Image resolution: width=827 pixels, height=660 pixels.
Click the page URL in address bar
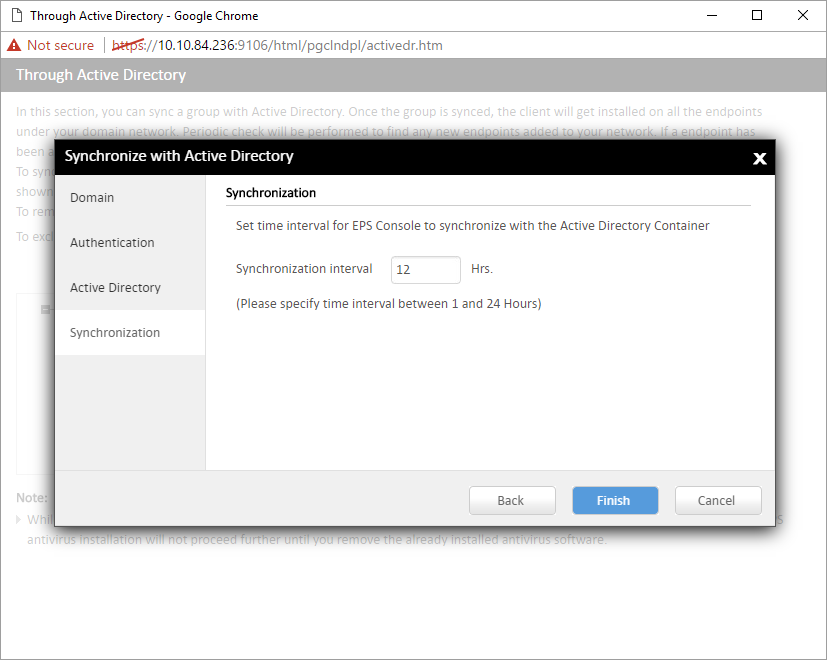(277, 45)
